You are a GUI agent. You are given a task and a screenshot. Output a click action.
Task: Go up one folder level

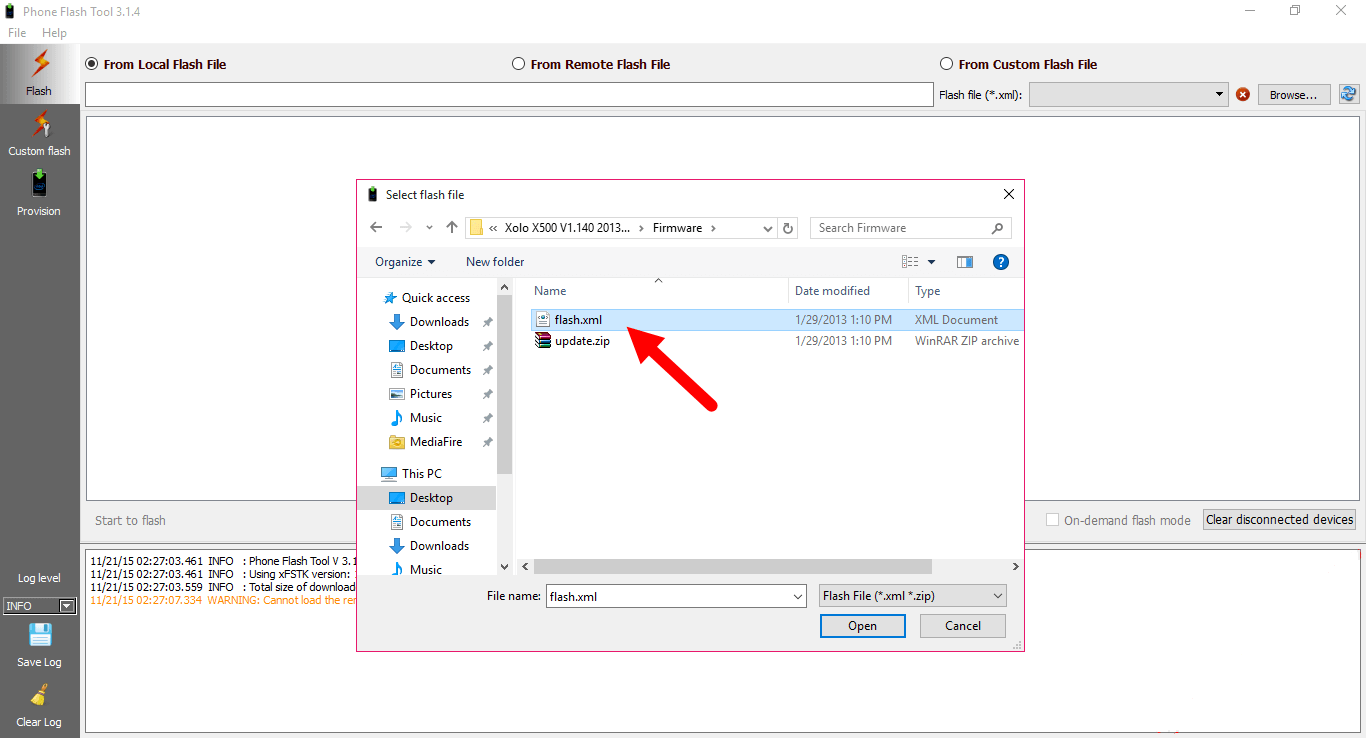(x=452, y=228)
